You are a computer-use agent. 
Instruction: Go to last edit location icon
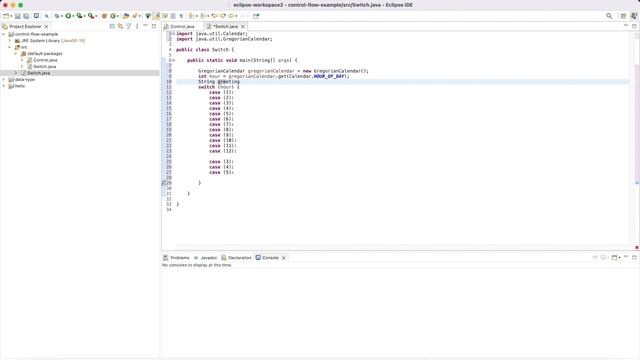[214, 16]
